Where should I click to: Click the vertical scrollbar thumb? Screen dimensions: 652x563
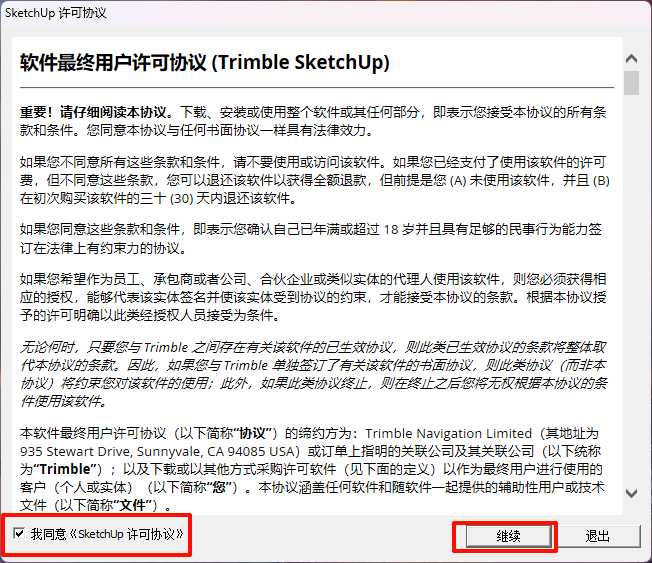[x=631, y=83]
